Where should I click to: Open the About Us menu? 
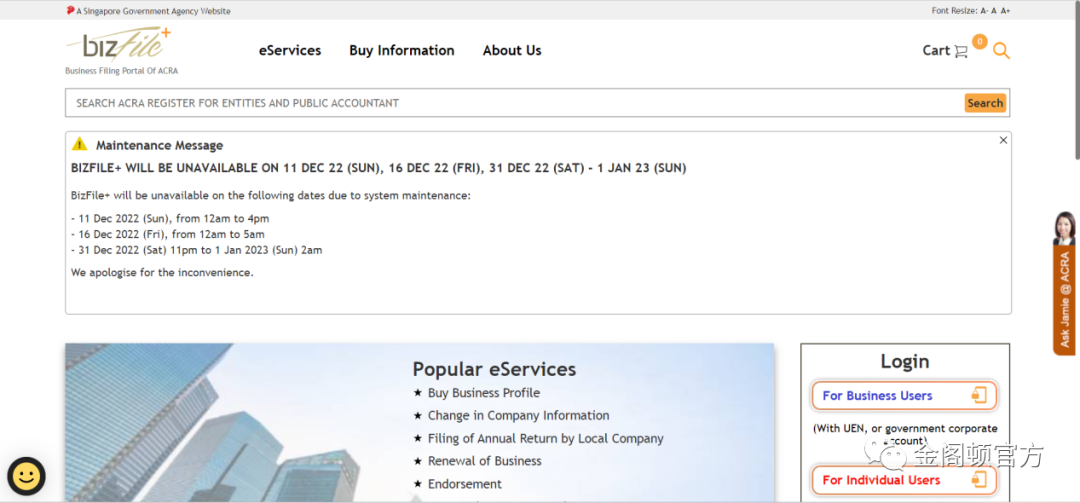click(512, 50)
